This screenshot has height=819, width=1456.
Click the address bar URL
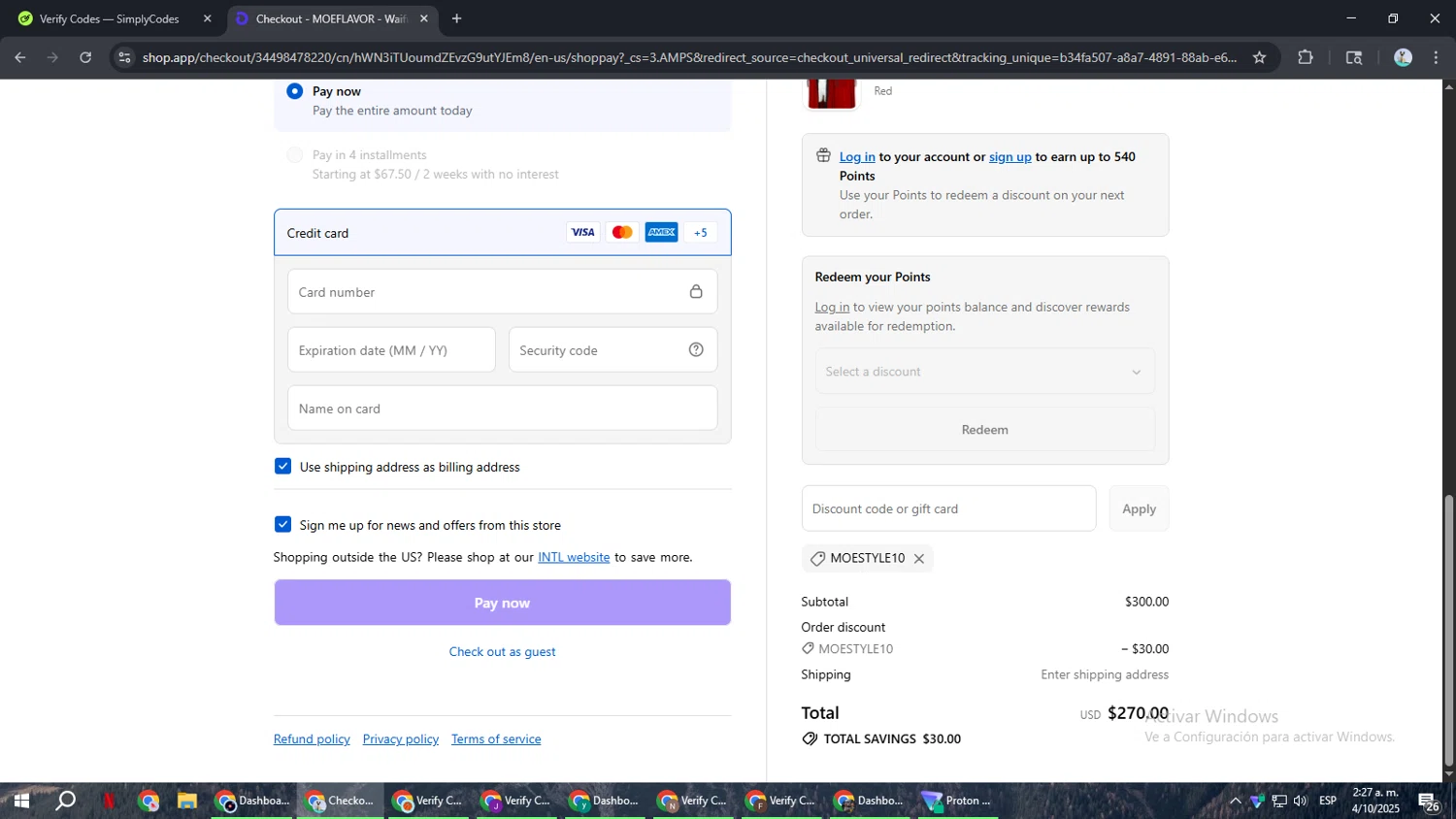point(689,57)
